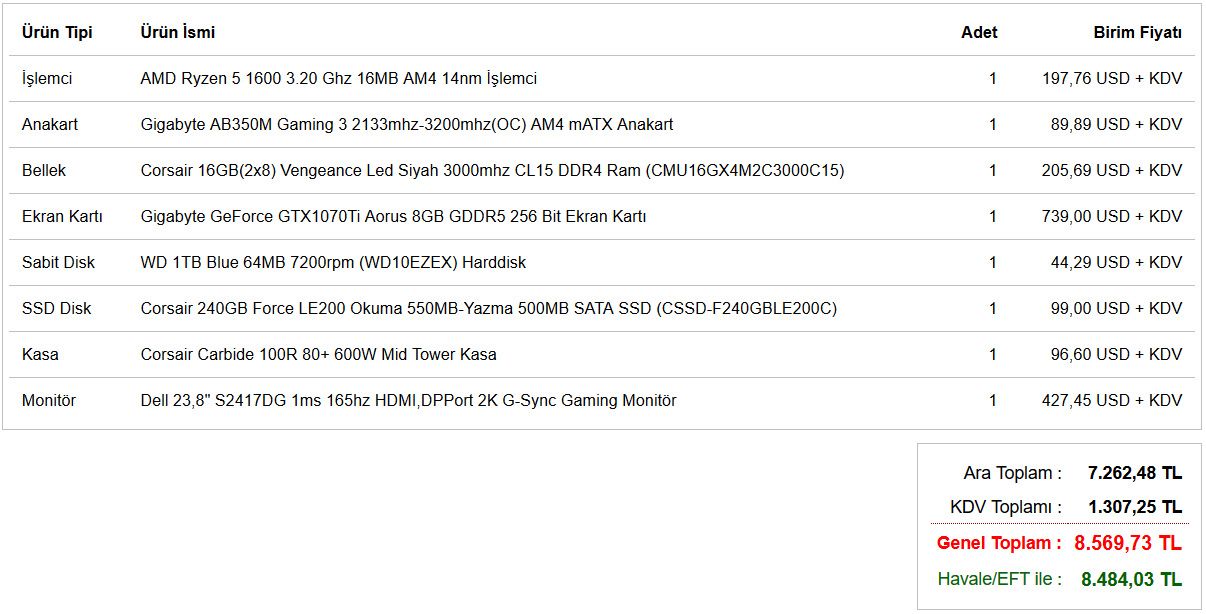Screen dimensions: 1206x614
Task: Click the 427,45 USD + KDV price
Action: pos(1112,400)
